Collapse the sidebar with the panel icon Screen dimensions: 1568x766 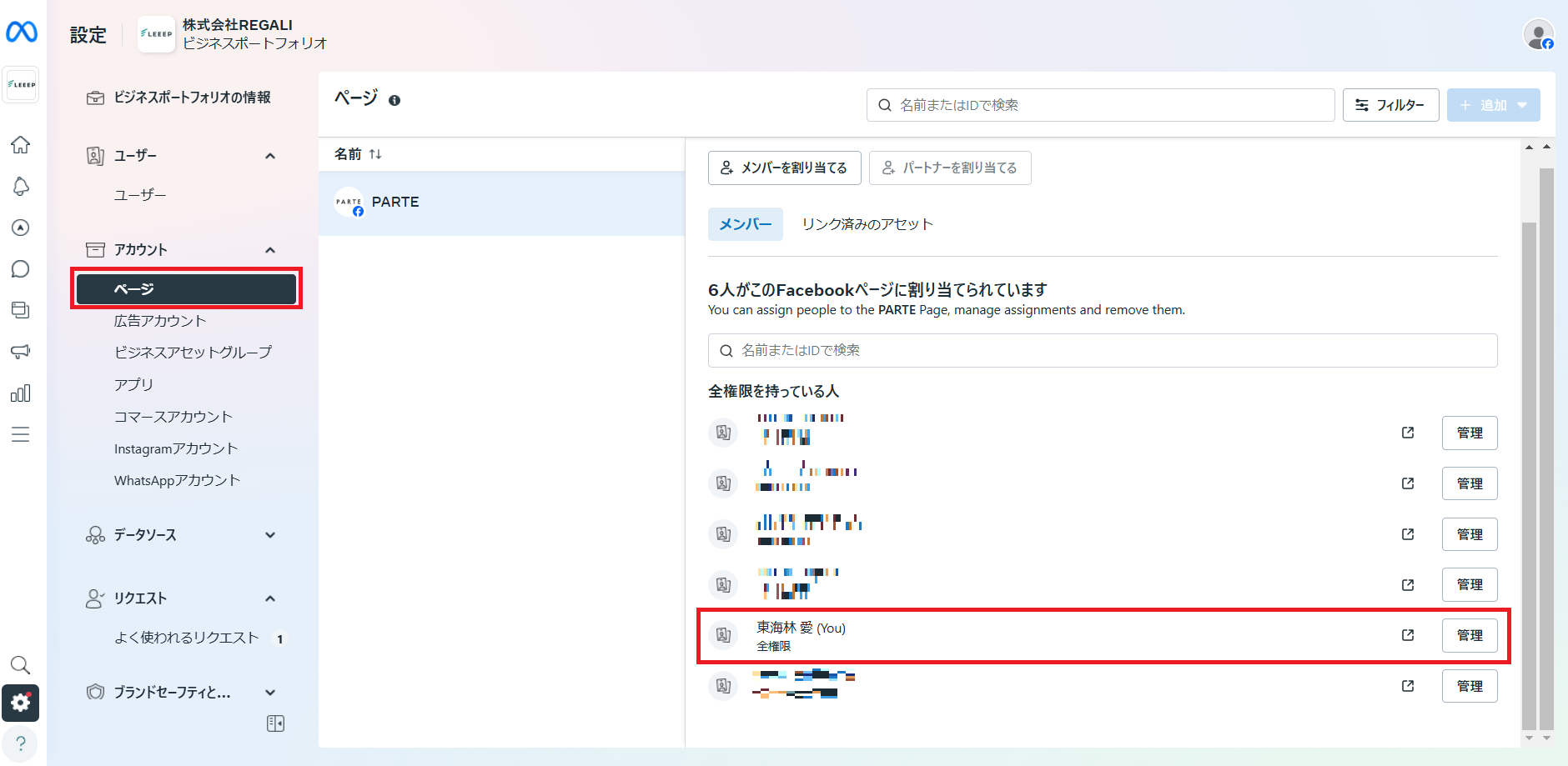pyautogui.click(x=275, y=723)
